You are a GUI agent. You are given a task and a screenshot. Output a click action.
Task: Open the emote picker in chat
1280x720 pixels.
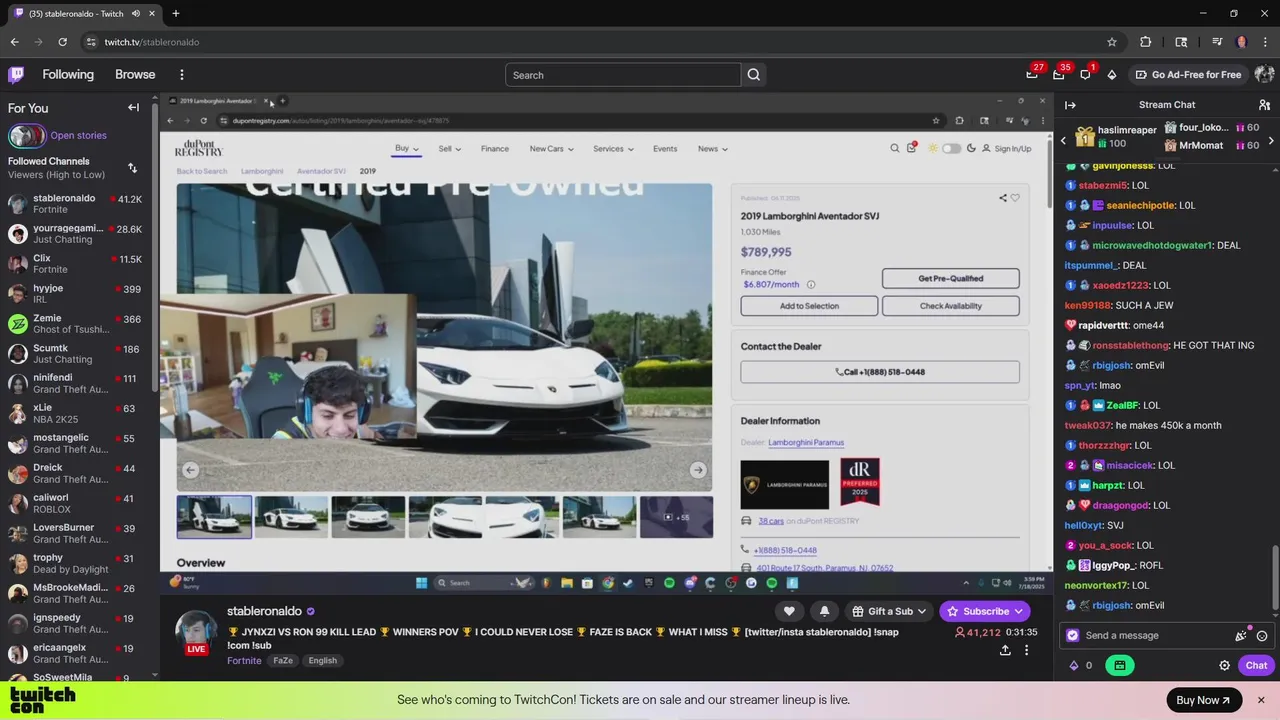[x=1262, y=636]
